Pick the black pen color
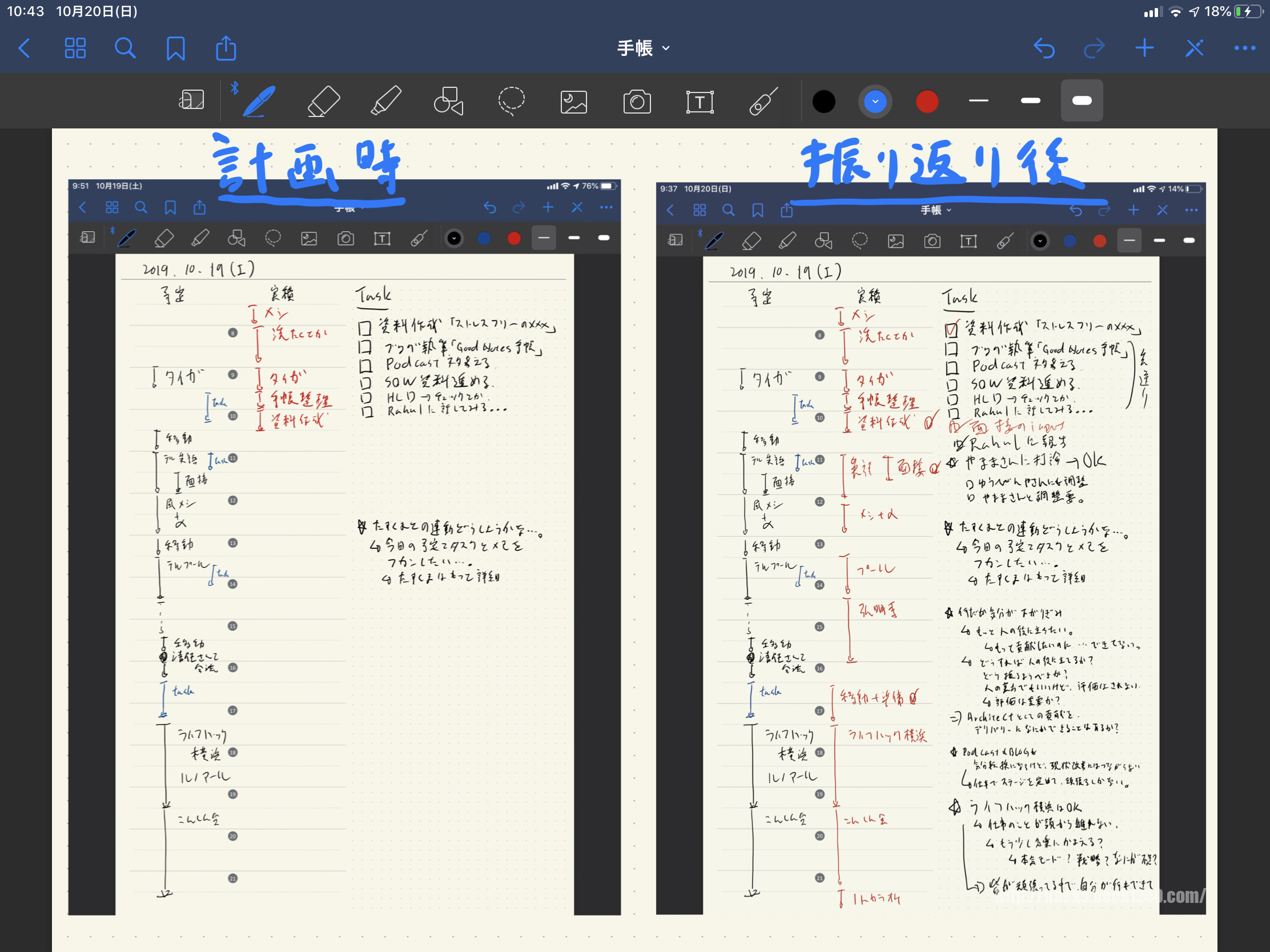The width and height of the screenshot is (1270, 952). pos(824,102)
